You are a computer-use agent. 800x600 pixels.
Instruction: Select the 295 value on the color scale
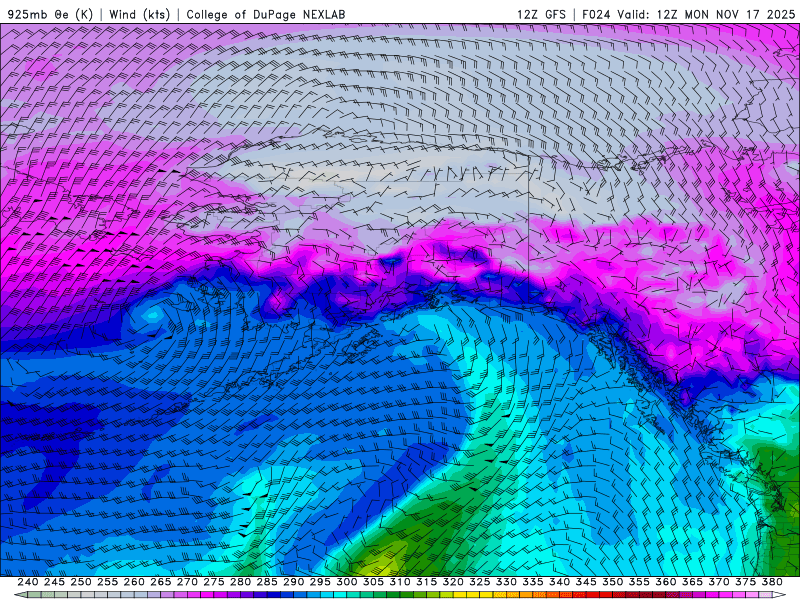coord(320,582)
